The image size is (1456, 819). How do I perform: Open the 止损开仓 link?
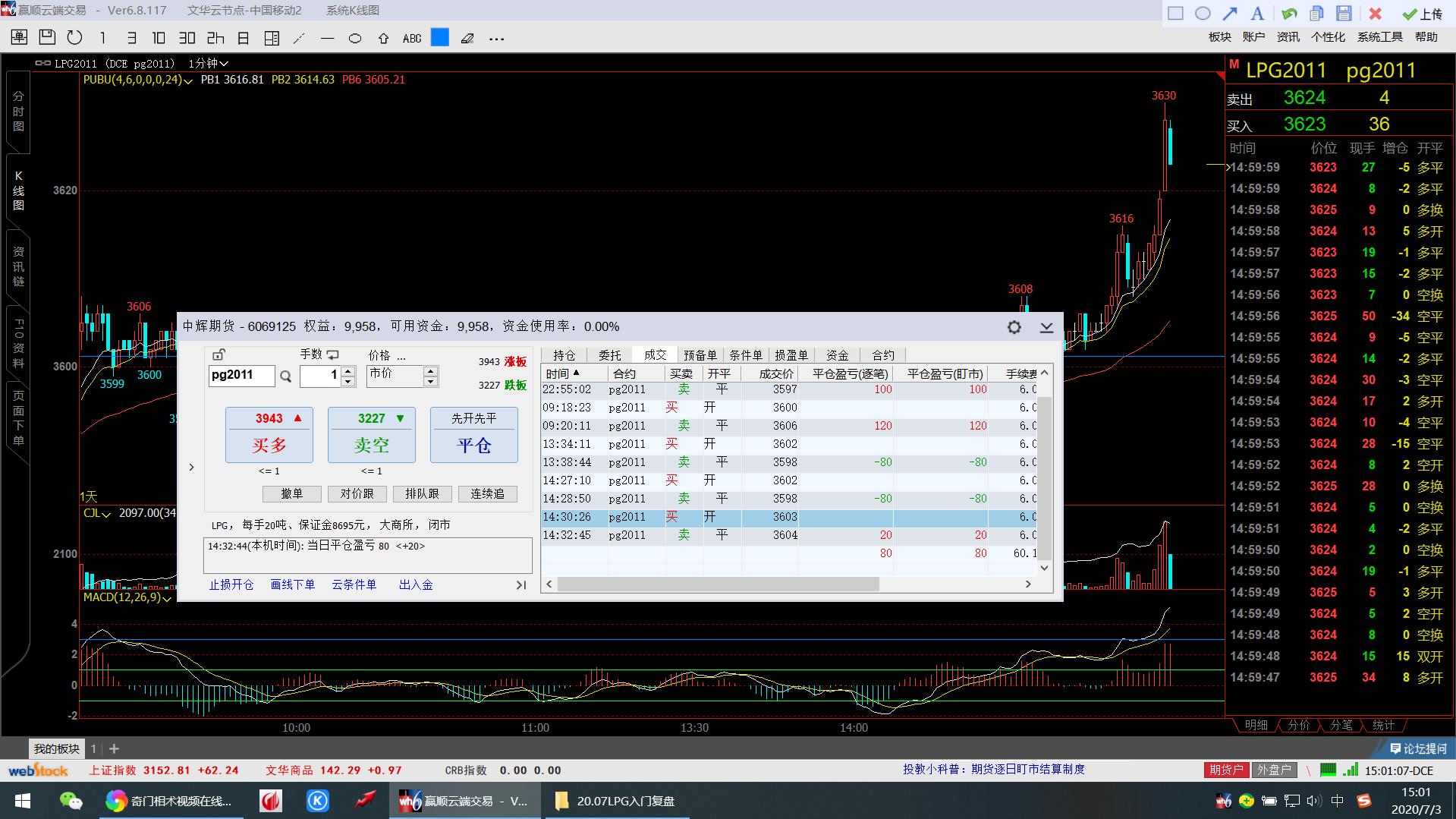pos(231,585)
